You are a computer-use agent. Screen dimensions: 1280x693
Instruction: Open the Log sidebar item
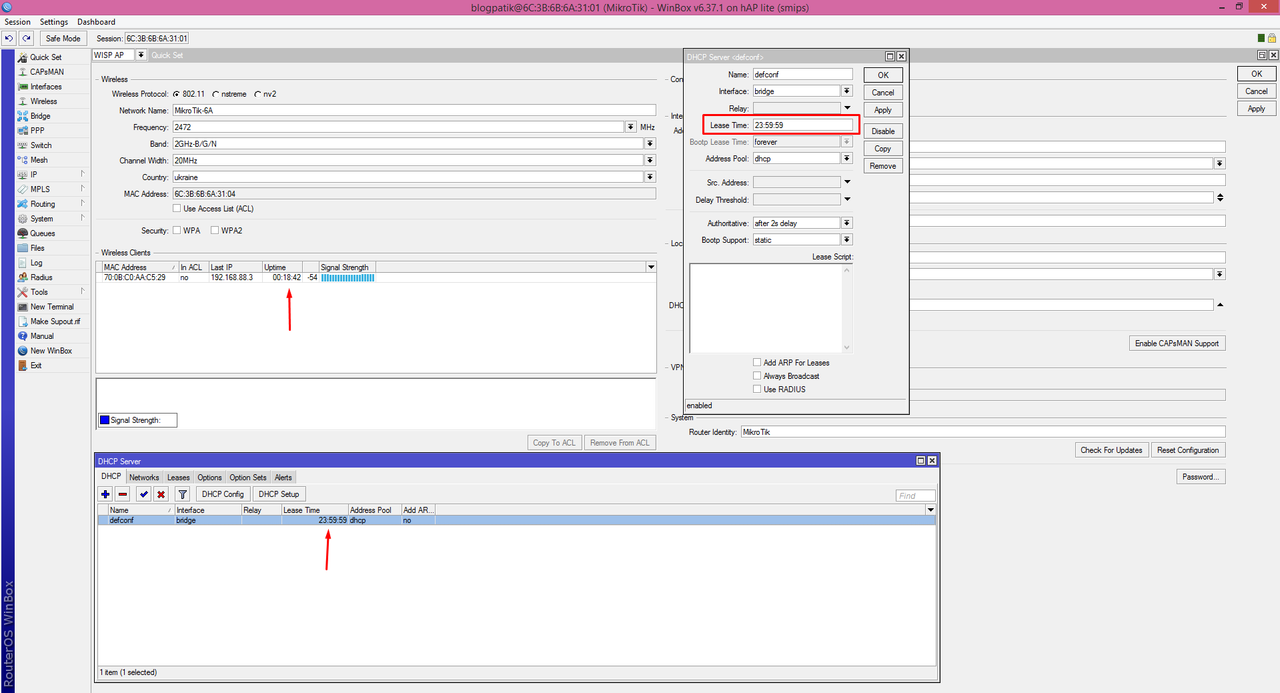(36, 263)
